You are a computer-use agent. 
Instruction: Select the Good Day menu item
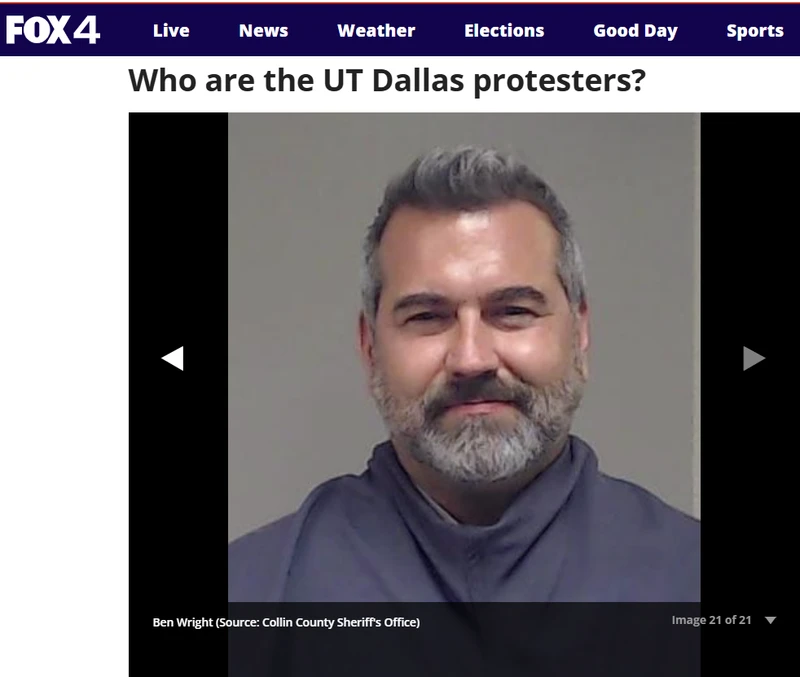pos(635,31)
